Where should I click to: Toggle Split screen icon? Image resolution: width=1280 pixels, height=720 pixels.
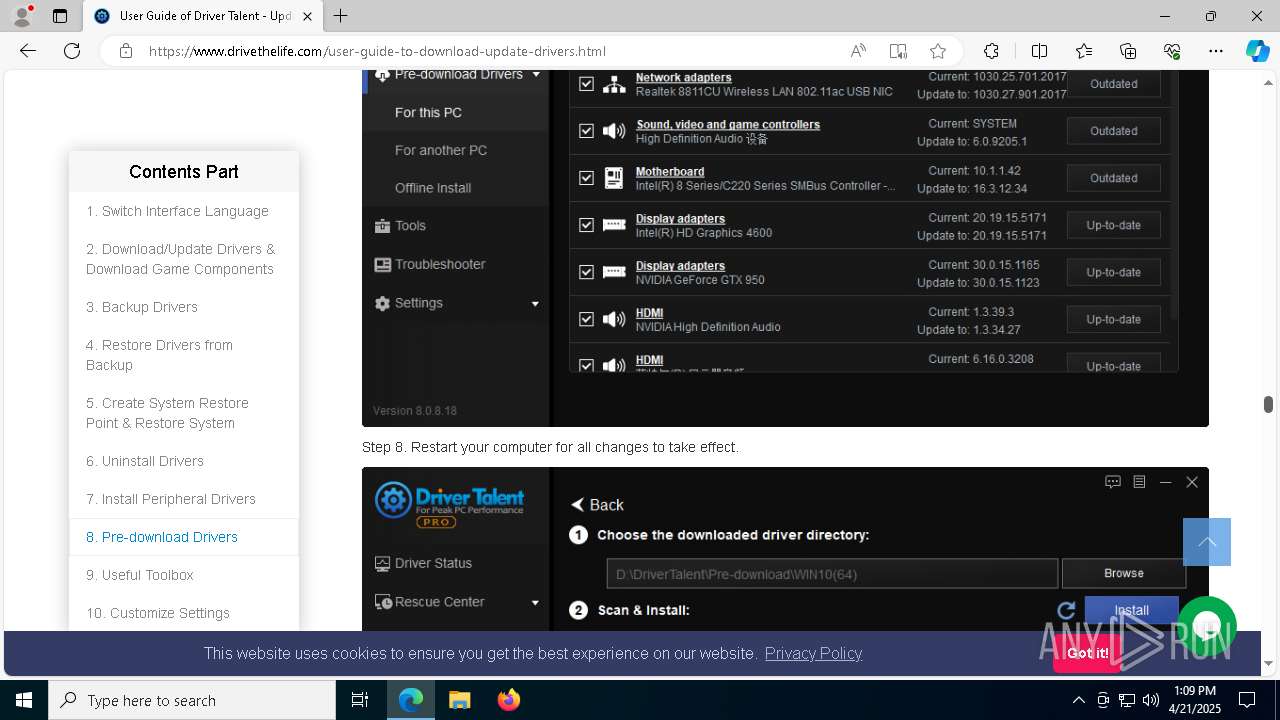pyautogui.click(x=1039, y=51)
